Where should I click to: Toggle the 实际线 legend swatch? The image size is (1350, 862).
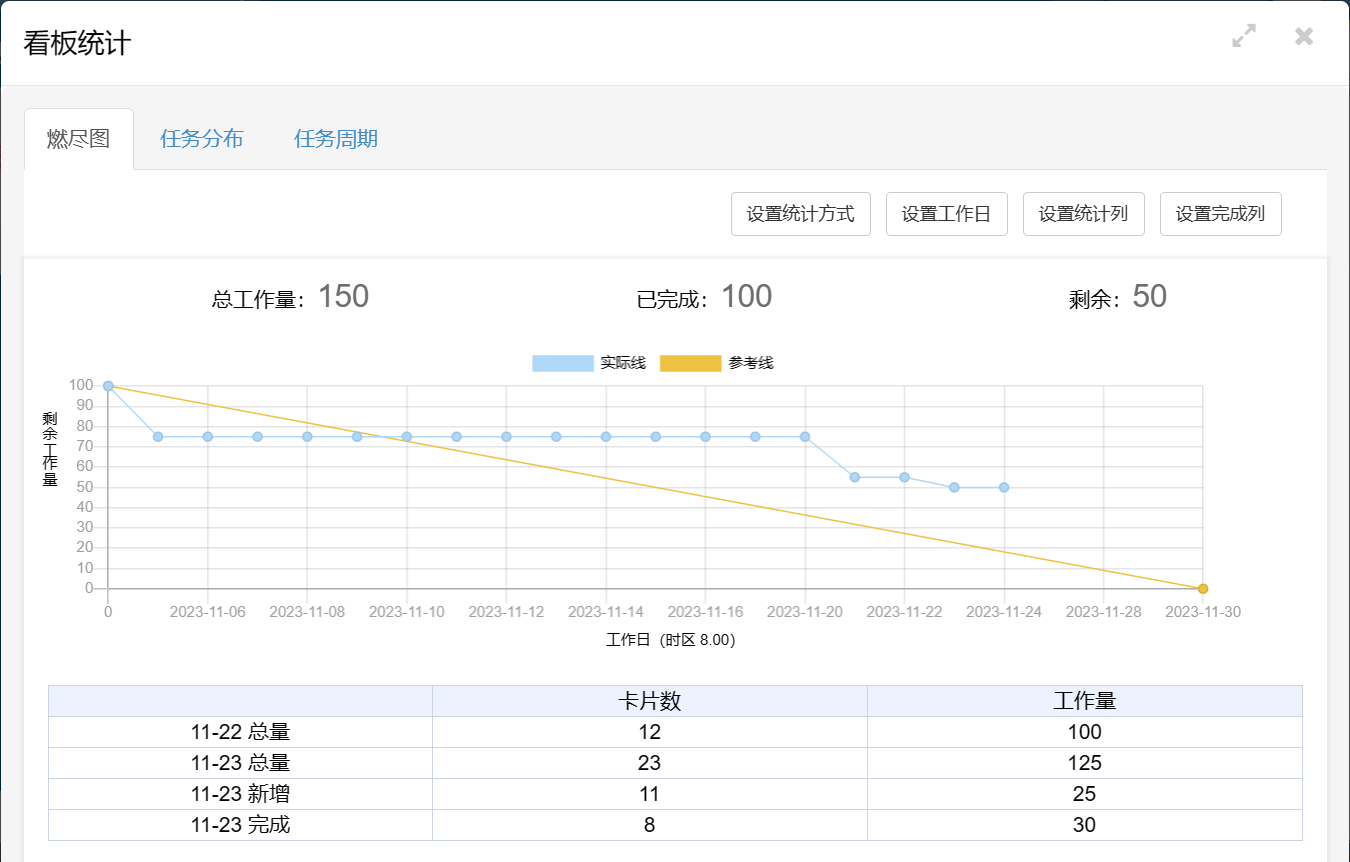[562, 363]
